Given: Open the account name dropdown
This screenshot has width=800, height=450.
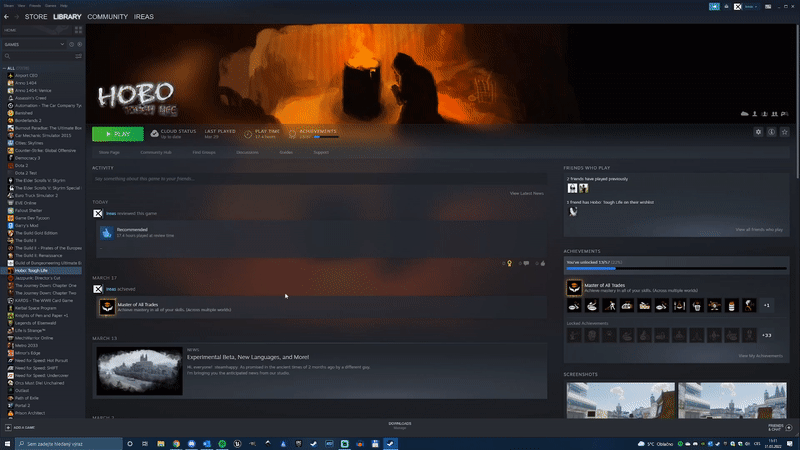Looking at the screenshot, I should 751,7.
